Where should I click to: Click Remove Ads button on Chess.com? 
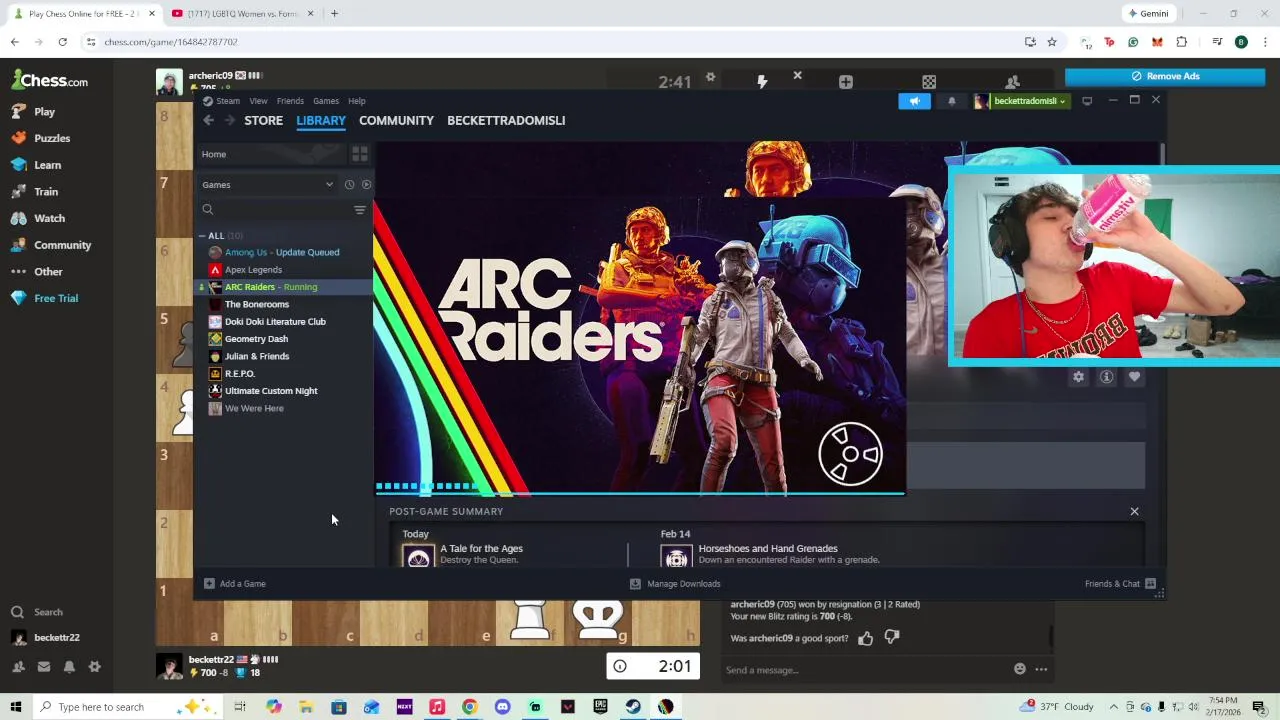(1165, 76)
